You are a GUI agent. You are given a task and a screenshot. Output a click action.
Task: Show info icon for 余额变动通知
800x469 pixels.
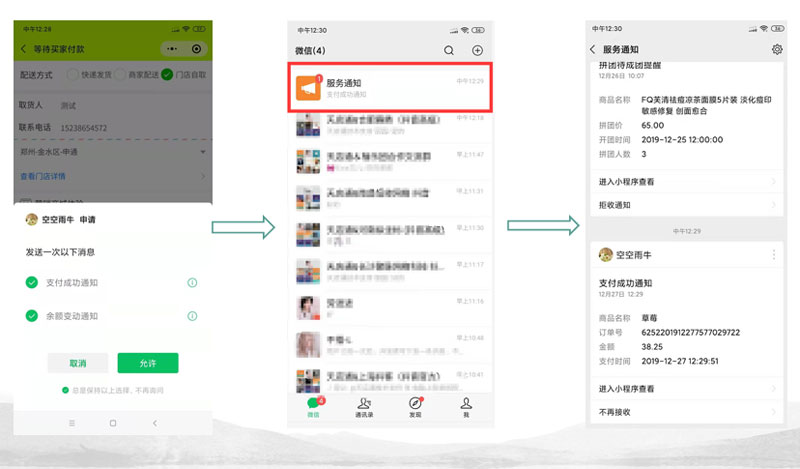(192, 316)
